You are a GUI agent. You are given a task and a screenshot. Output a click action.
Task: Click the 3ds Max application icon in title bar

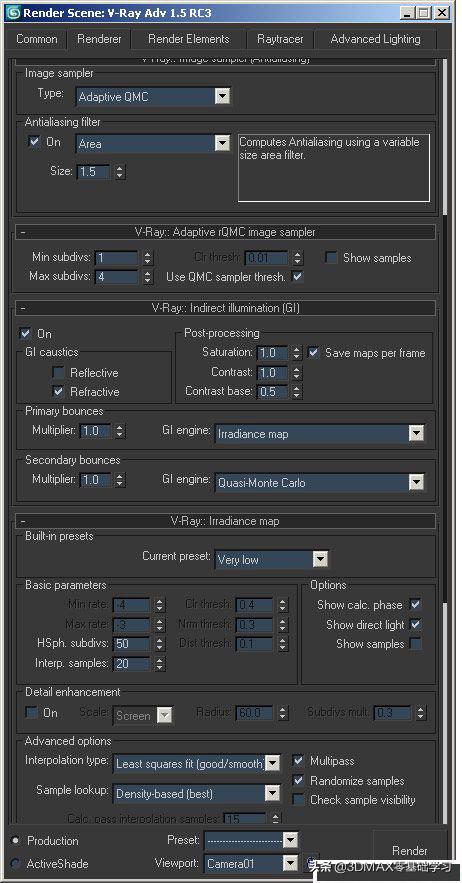12,12
